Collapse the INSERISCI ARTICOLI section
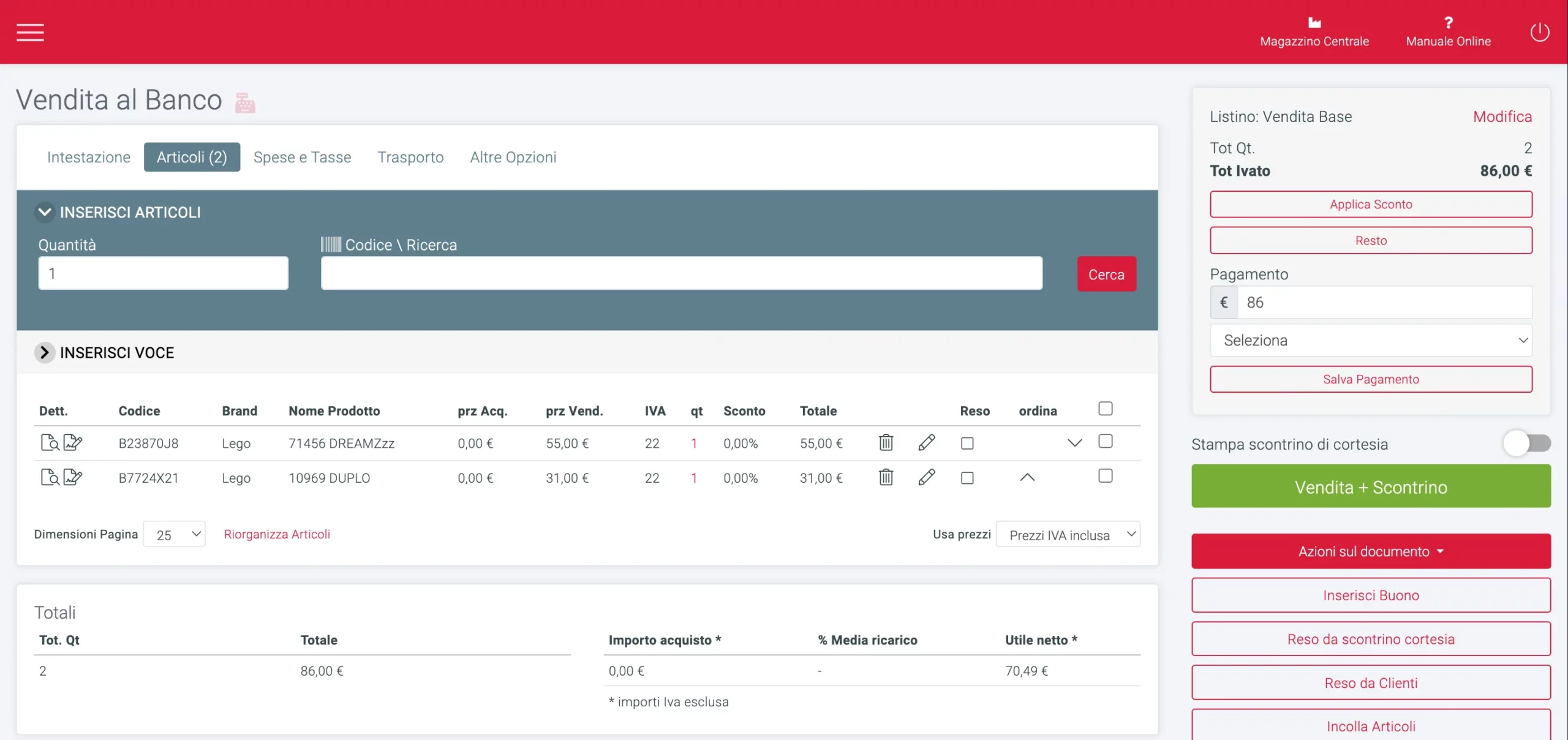The image size is (1568, 740). [44, 213]
